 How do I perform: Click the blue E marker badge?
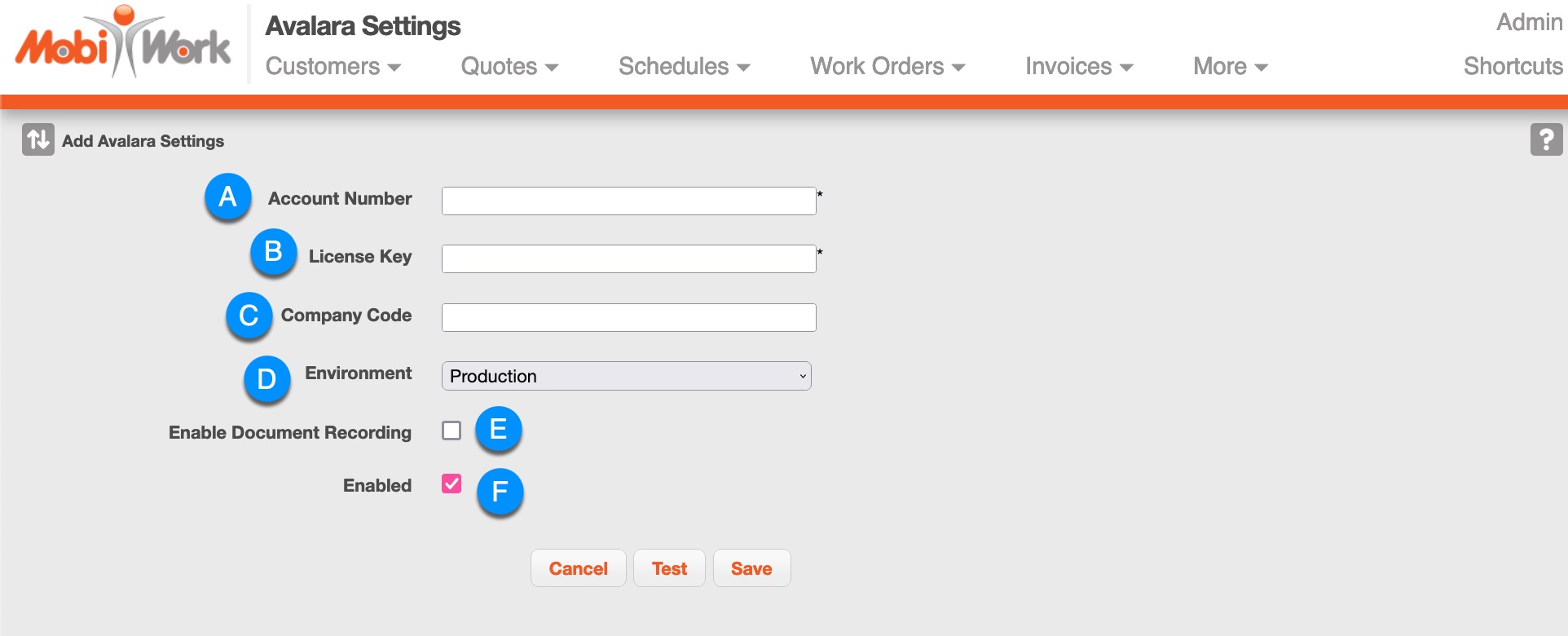point(498,430)
